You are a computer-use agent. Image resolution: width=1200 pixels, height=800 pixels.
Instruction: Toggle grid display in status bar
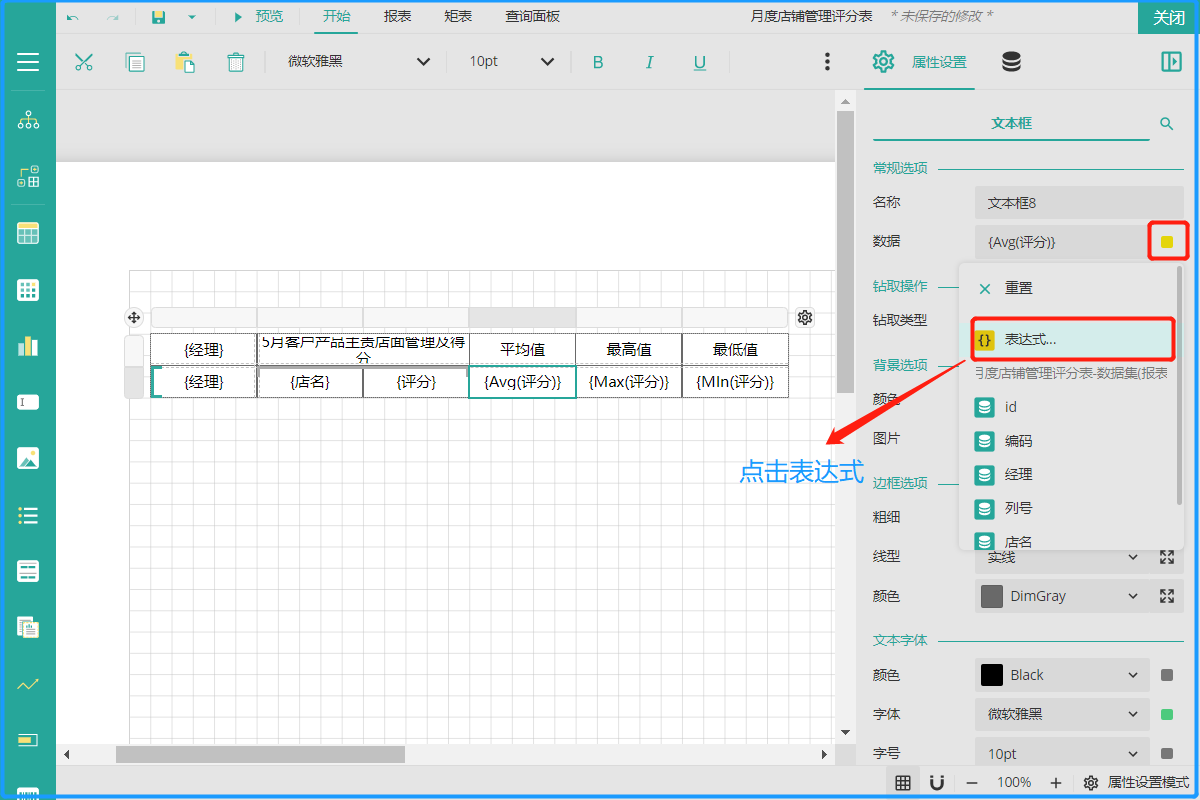click(x=903, y=782)
